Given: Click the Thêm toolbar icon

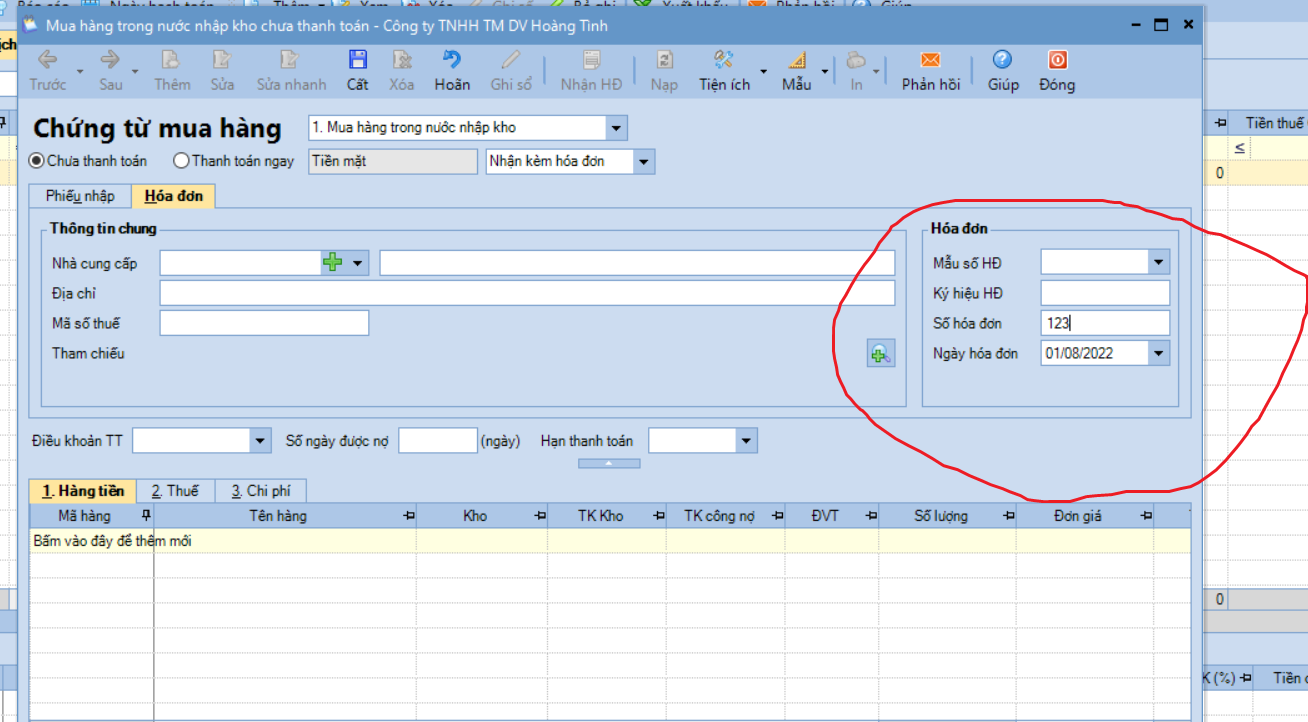Looking at the screenshot, I should tap(172, 60).
